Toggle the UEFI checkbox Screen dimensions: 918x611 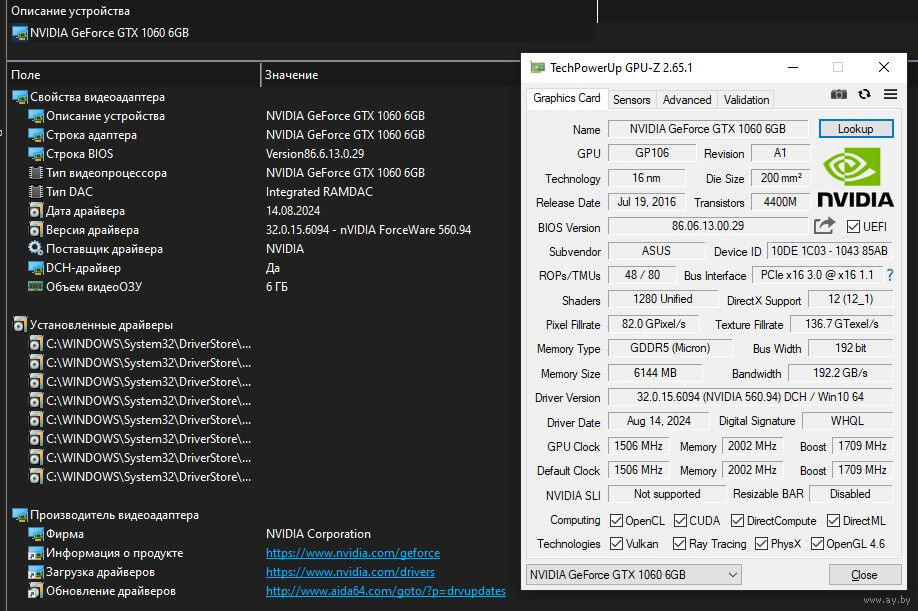853,226
